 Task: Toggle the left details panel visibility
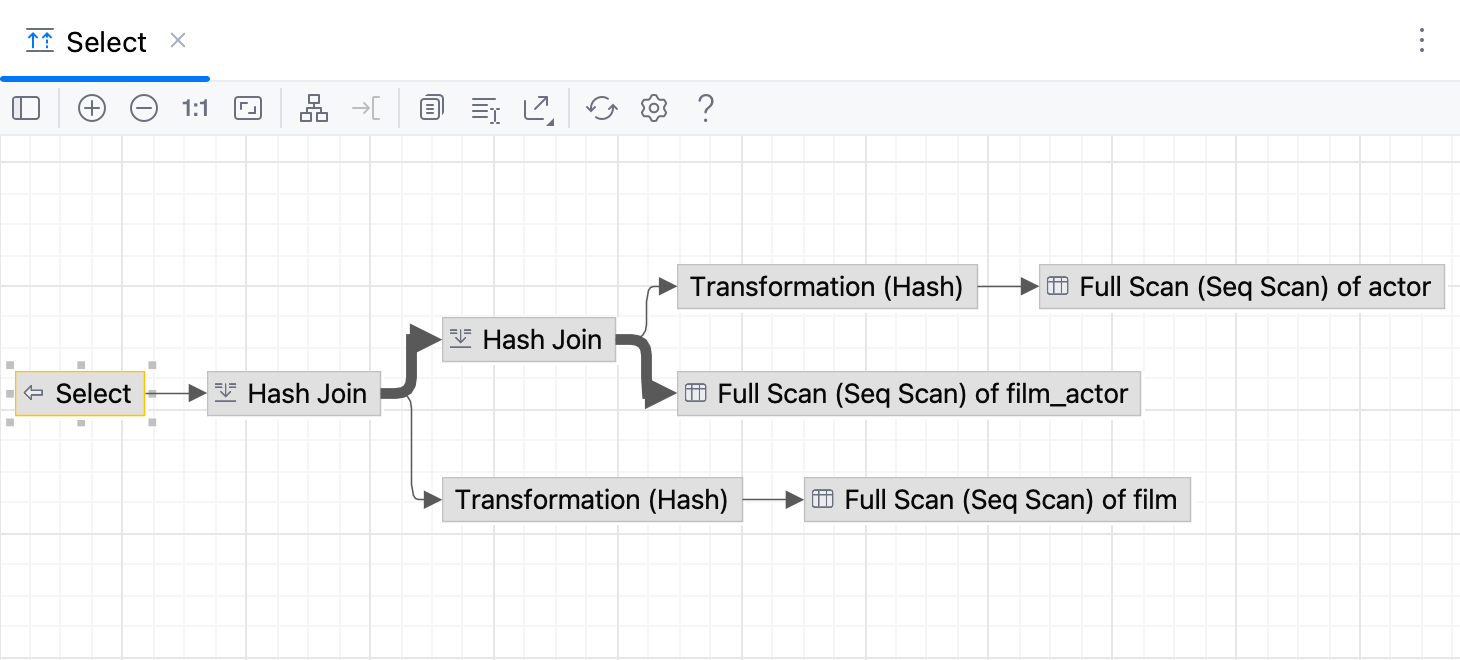(x=26, y=108)
